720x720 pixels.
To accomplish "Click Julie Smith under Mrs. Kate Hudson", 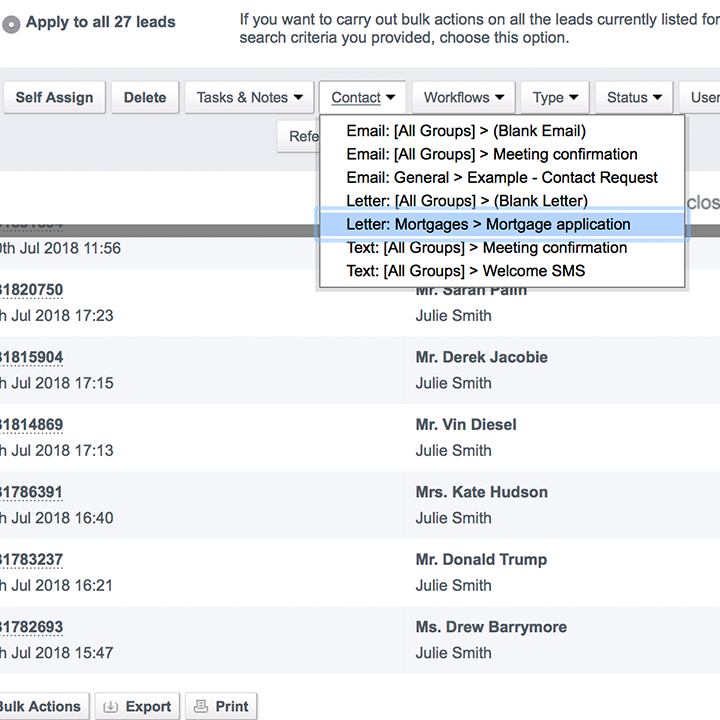I will pos(454,518).
